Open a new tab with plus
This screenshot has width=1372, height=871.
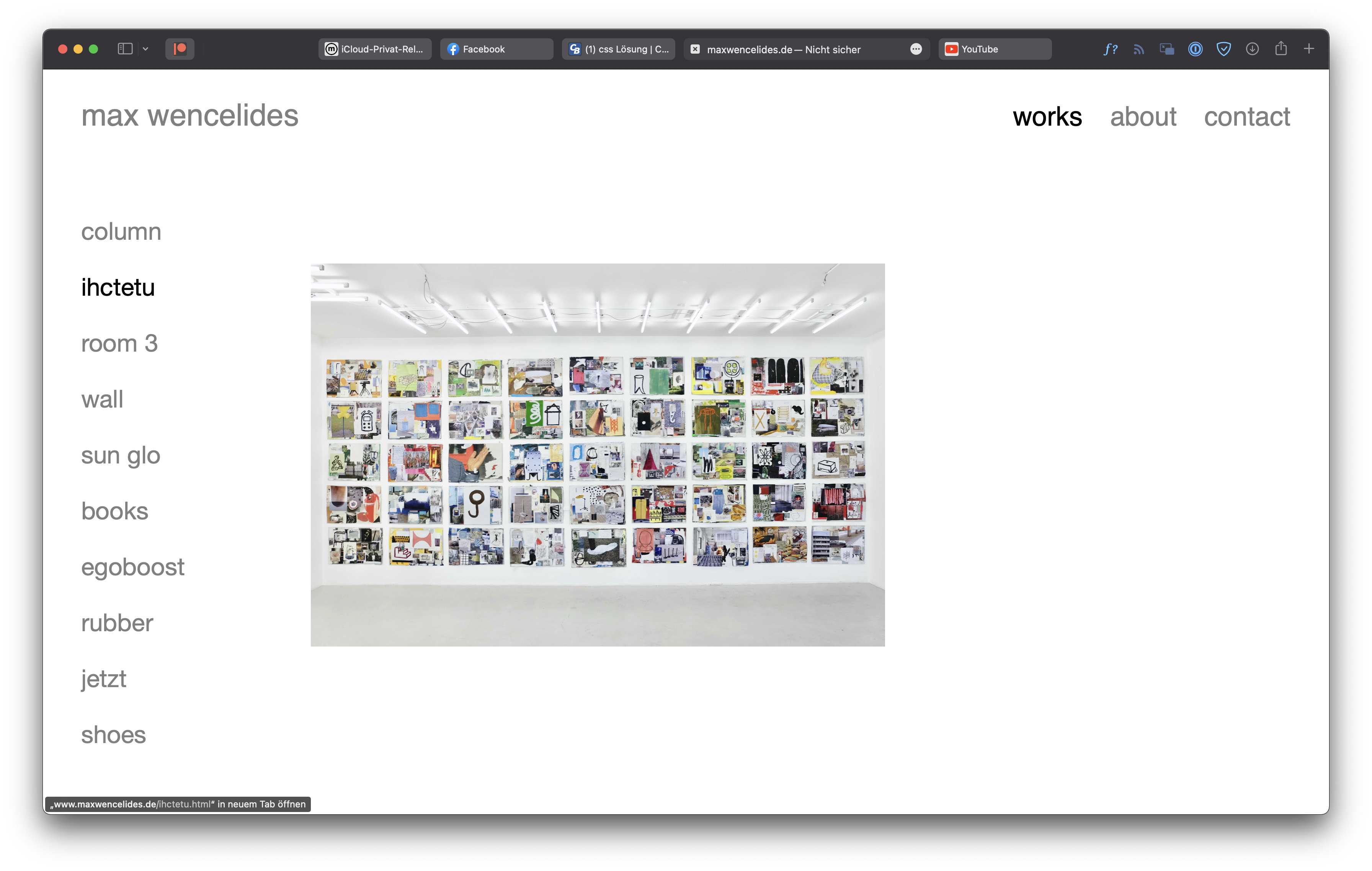[1309, 49]
